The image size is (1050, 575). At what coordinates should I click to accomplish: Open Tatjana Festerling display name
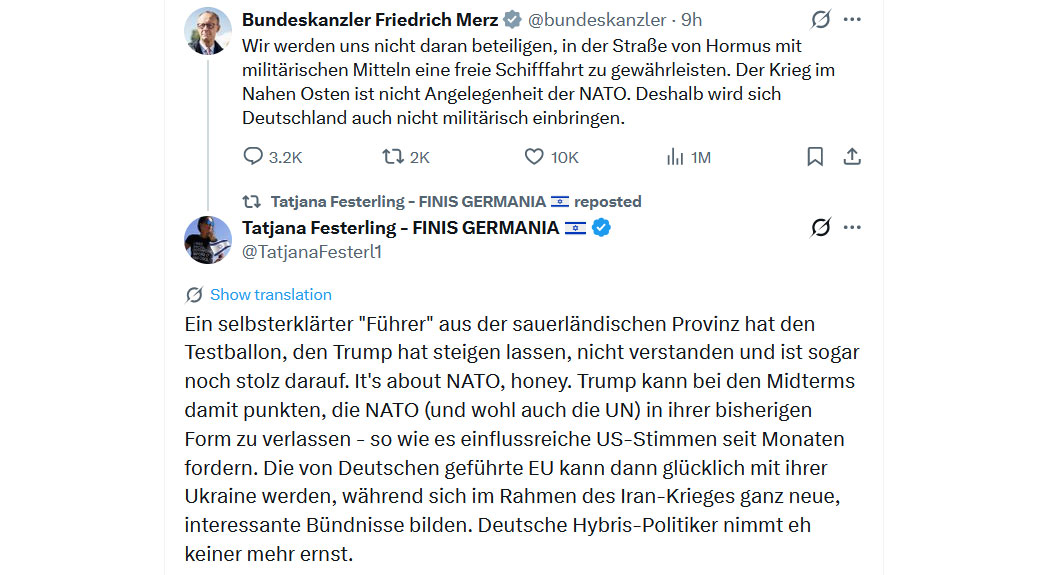coord(400,228)
